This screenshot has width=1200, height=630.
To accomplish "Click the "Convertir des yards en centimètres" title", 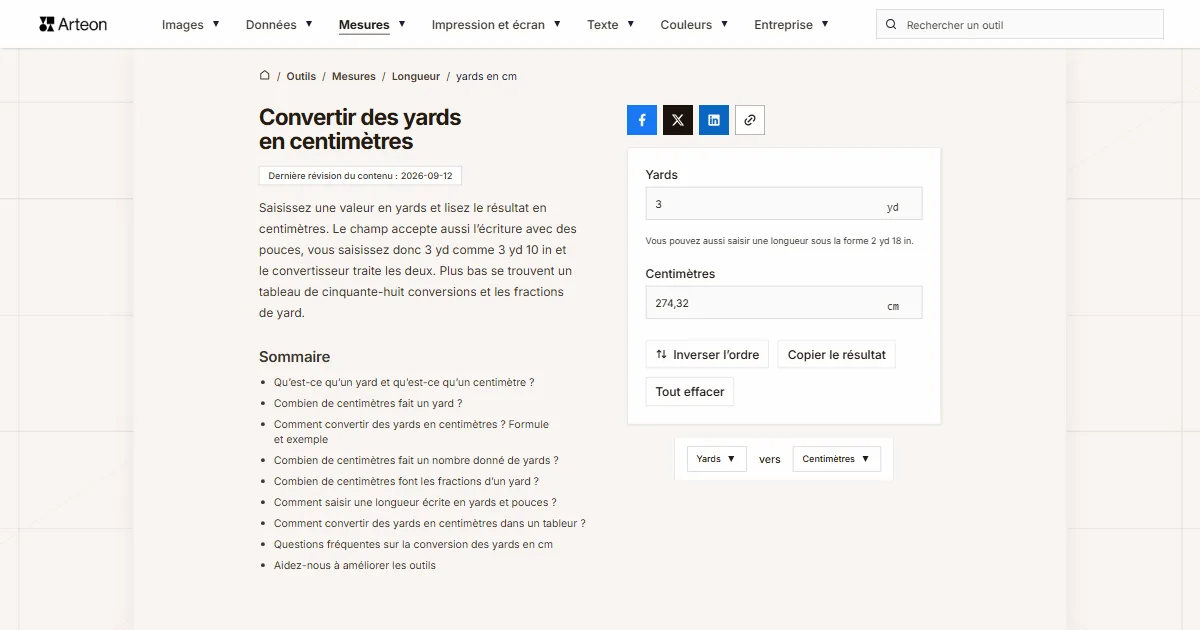I will 360,129.
